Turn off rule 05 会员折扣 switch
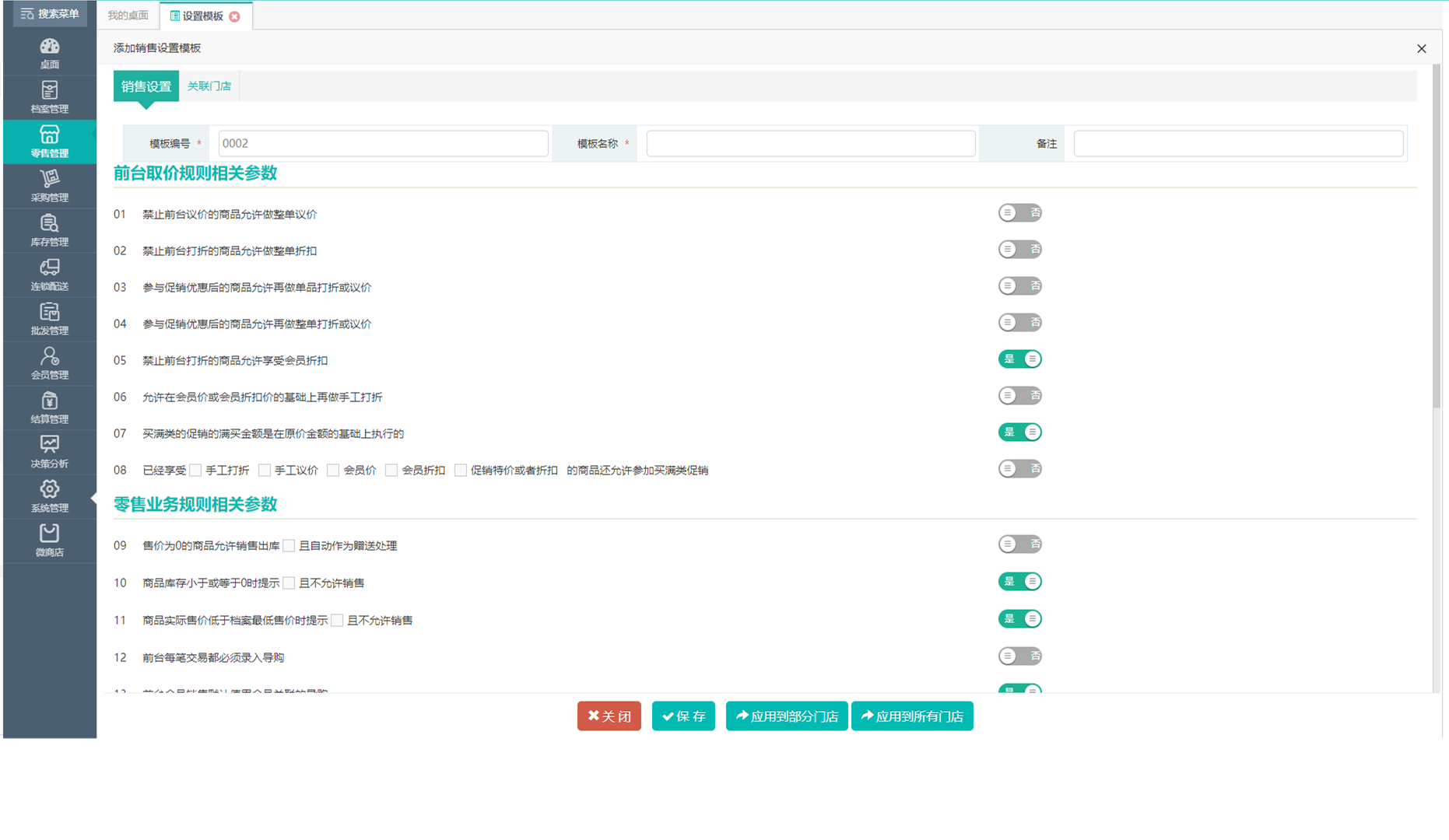1449x840 pixels. tap(1019, 359)
